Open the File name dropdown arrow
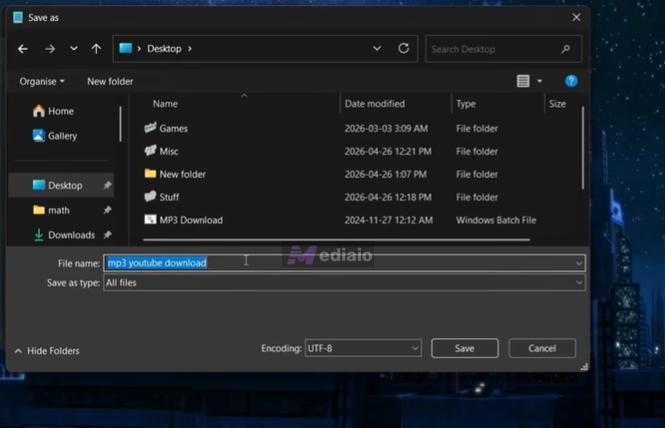The height and width of the screenshot is (428, 665). click(579, 263)
